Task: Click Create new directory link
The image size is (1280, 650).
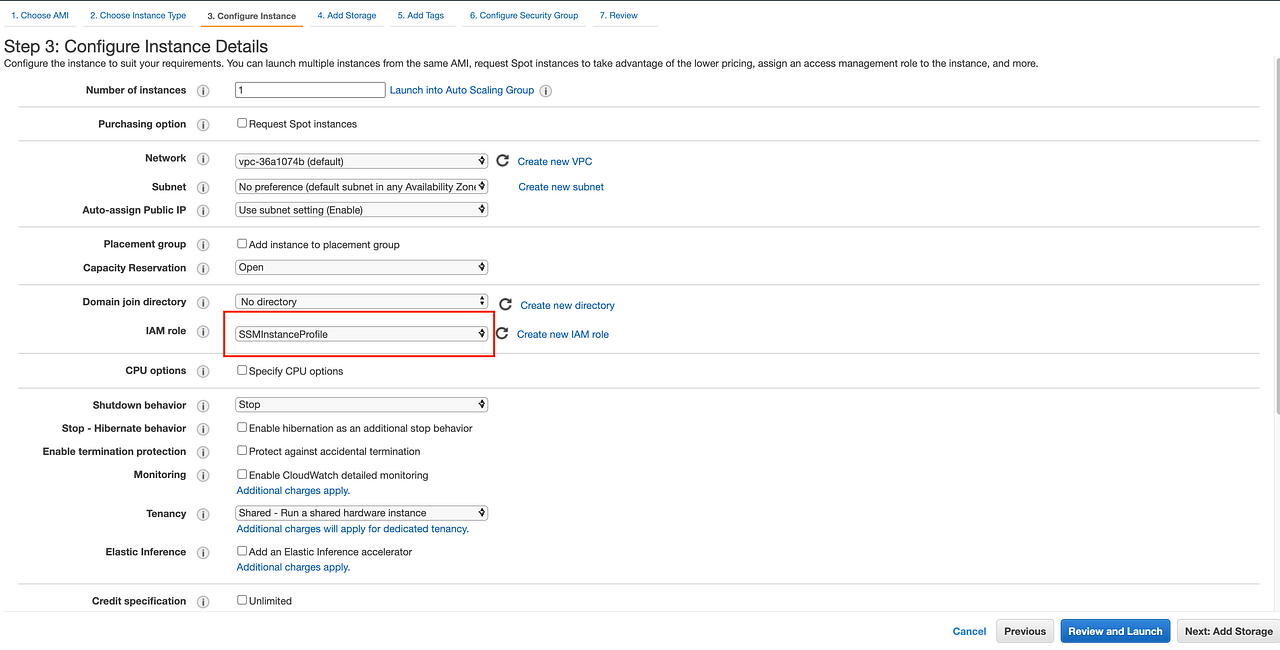Action: click(x=568, y=305)
